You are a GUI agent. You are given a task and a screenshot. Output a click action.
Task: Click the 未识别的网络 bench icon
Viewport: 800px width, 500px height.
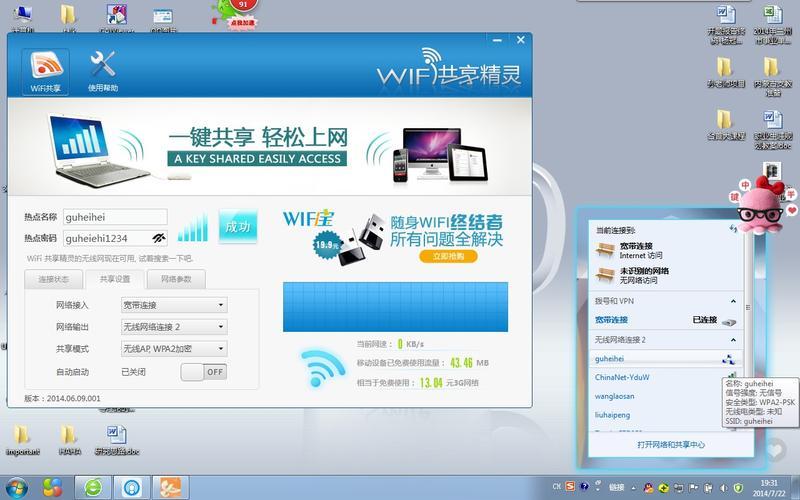(x=606, y=275)
